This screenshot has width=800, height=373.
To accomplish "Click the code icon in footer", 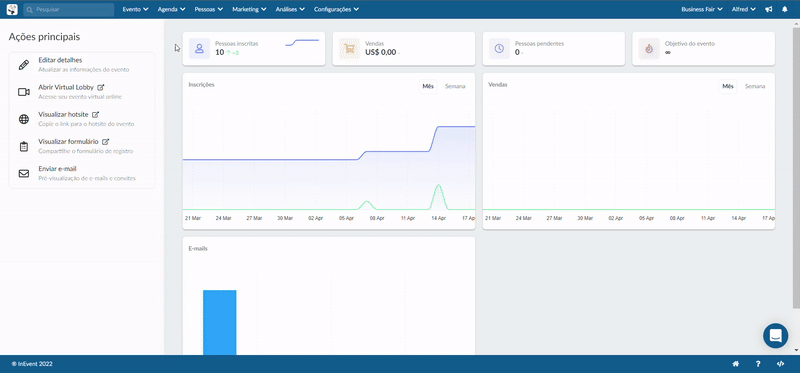I will (780, 364).
